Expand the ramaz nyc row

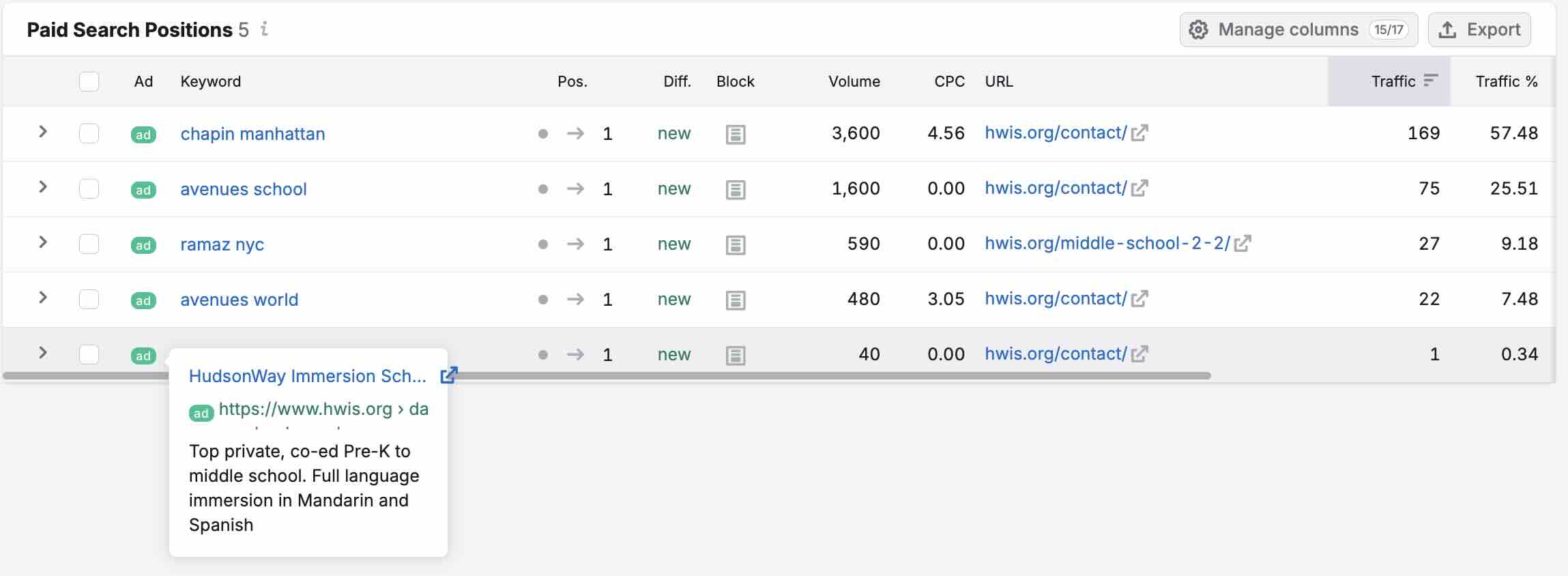(42, 242)
